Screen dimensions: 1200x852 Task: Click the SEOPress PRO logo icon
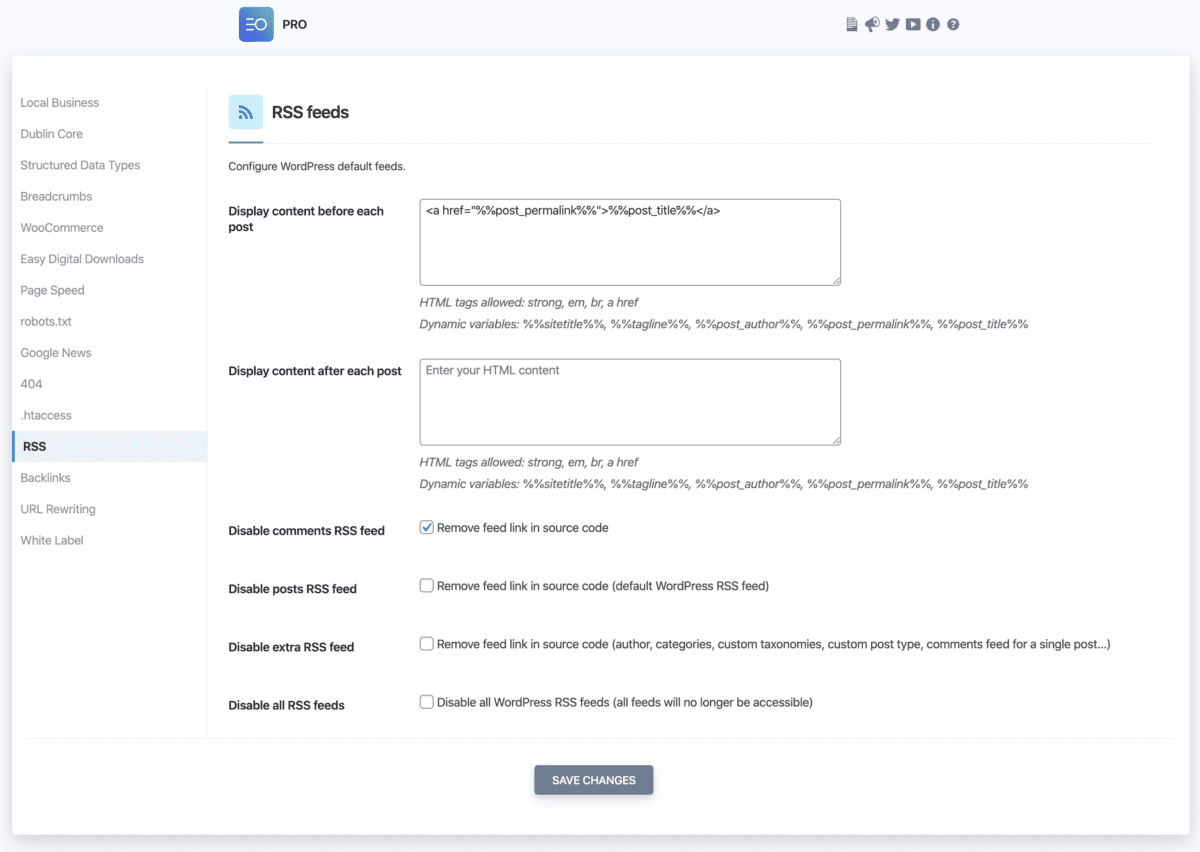pyautogui.click(x=256, y=24)
